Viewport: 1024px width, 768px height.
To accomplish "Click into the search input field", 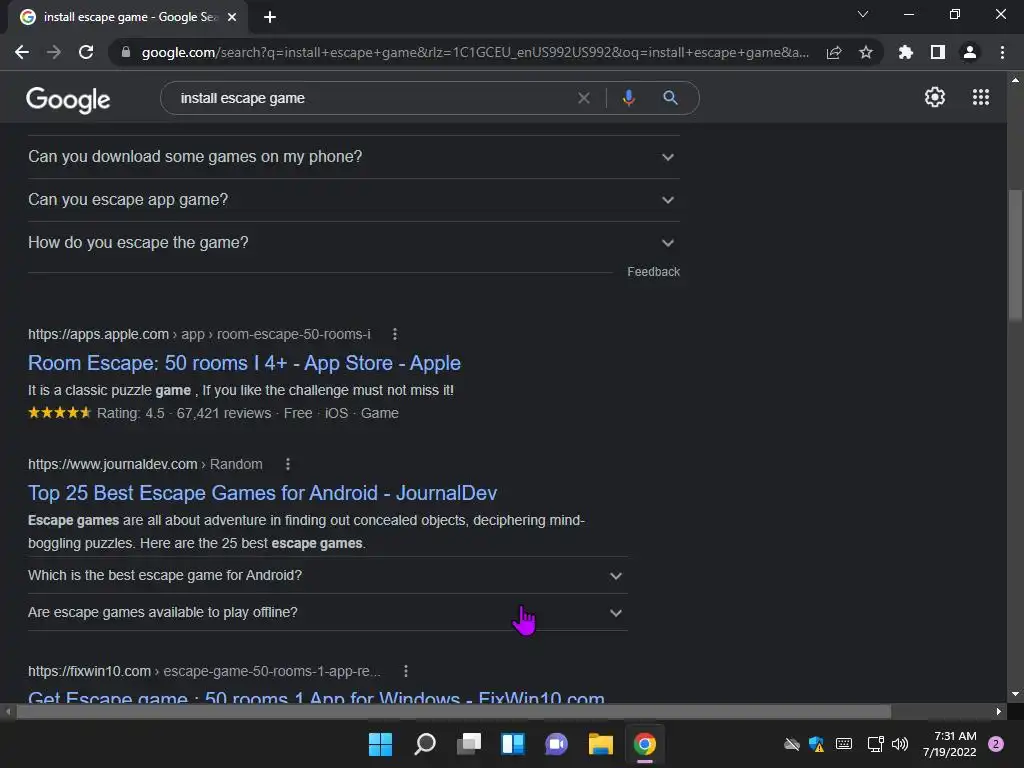I will pos(372,98).
